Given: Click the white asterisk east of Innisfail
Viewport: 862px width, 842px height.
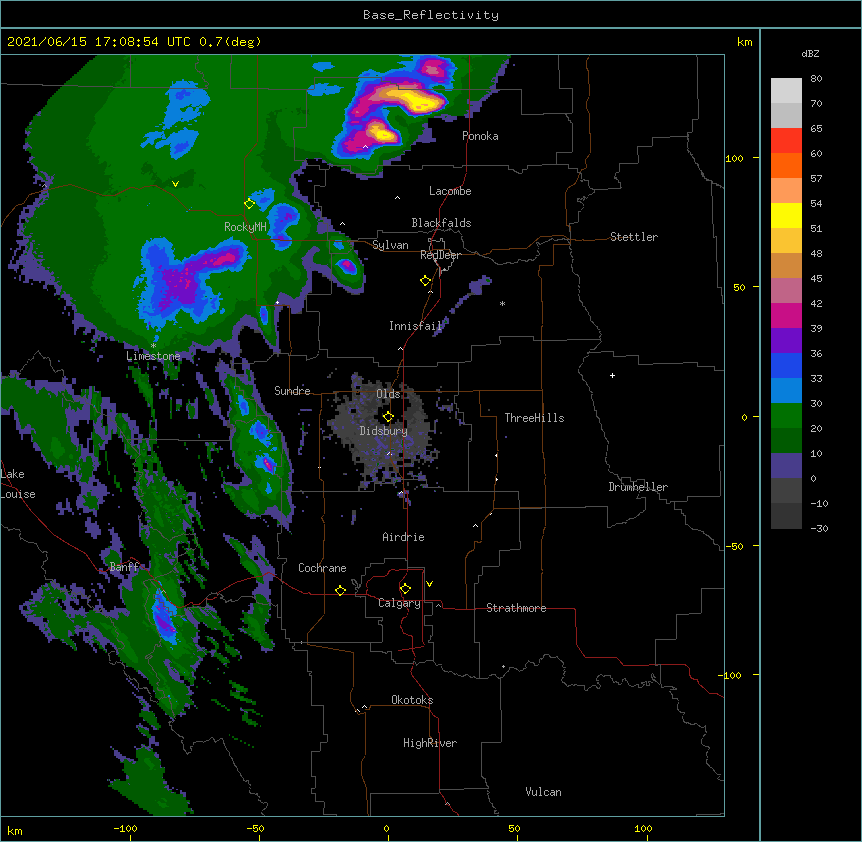Looking at the screenshot, I should coord(502,303).
